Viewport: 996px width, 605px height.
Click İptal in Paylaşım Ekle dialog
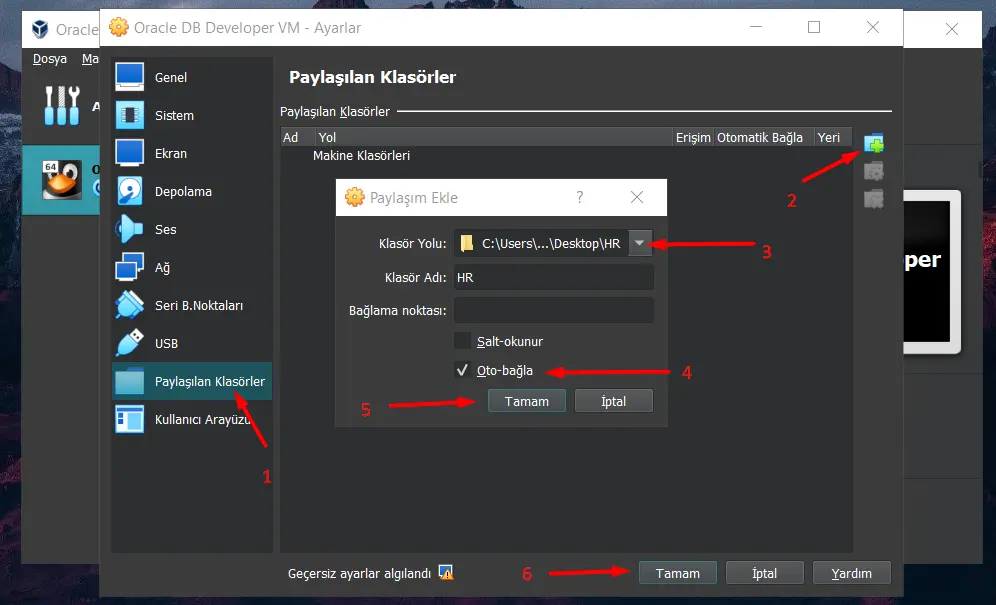613,401
